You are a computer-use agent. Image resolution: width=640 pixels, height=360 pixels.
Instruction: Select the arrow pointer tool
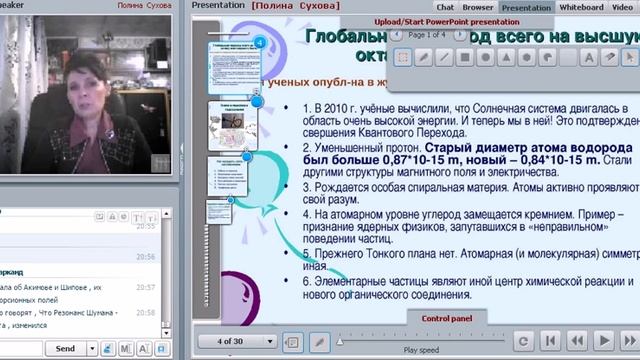630,57
